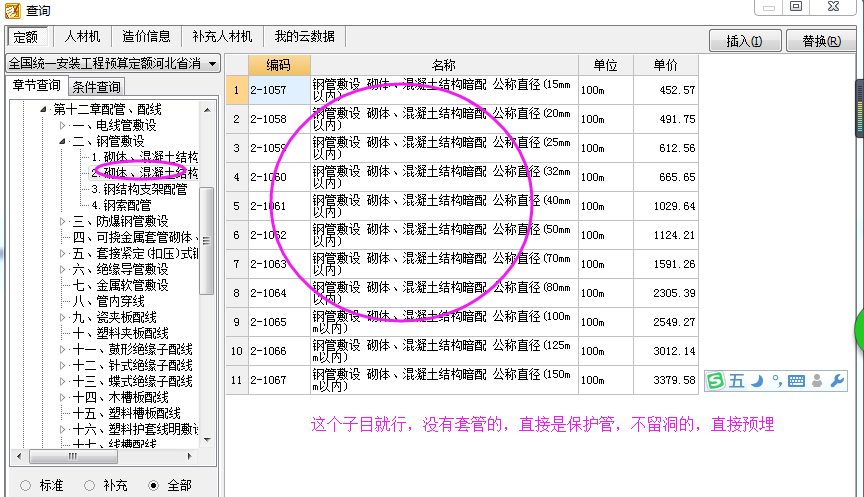Select code cell 2-1067

click(279, 380)
